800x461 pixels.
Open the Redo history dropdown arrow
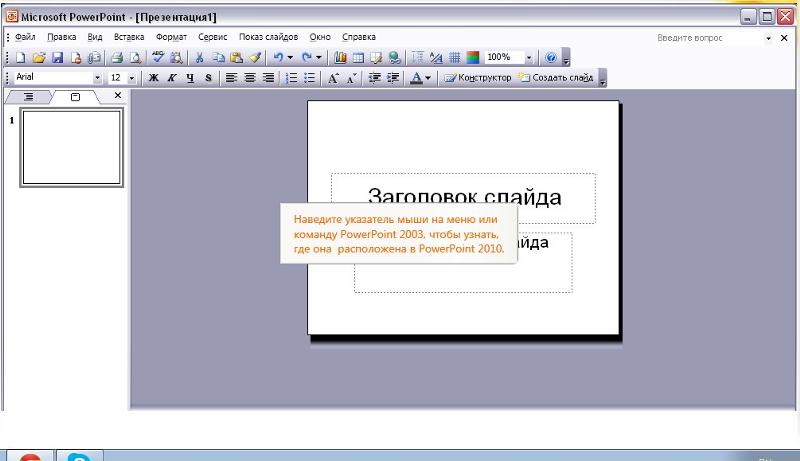(x=318, y=58)
